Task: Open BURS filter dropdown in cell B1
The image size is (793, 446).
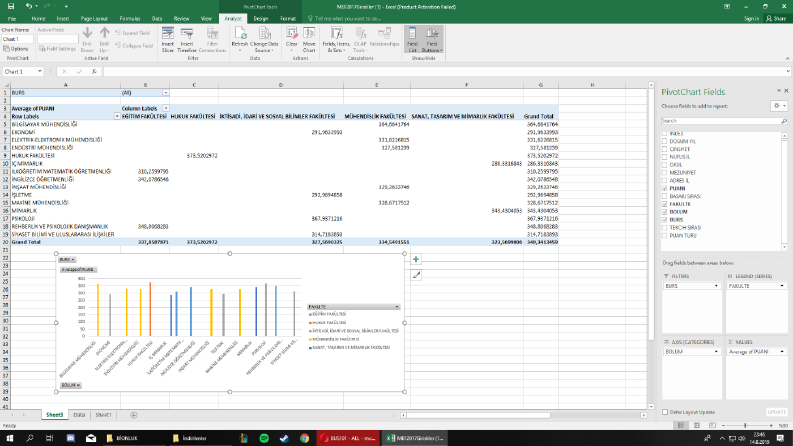Action: [165, 93]
